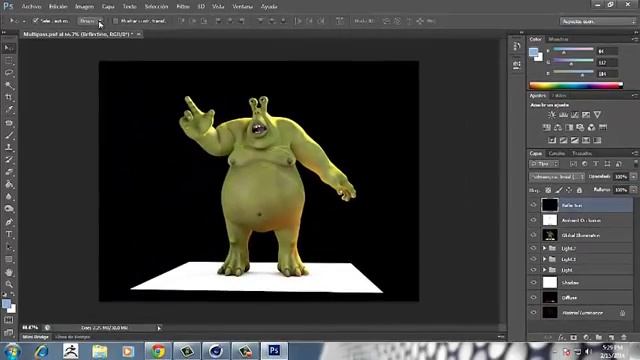
Task: Add a Color Balance adjustment
Action: pos(558,127)
